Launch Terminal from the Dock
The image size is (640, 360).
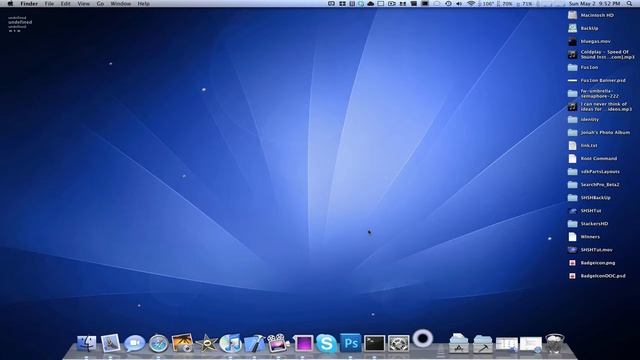(x=374, y=343)
